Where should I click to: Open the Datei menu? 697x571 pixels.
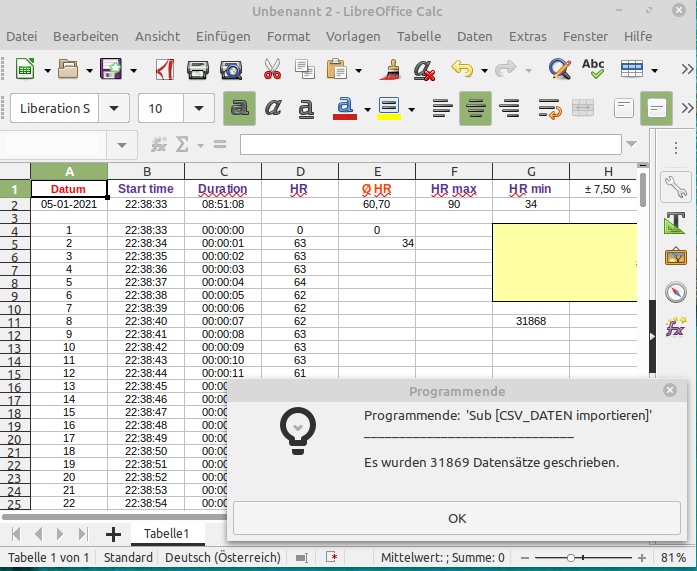tap(22, 36)
